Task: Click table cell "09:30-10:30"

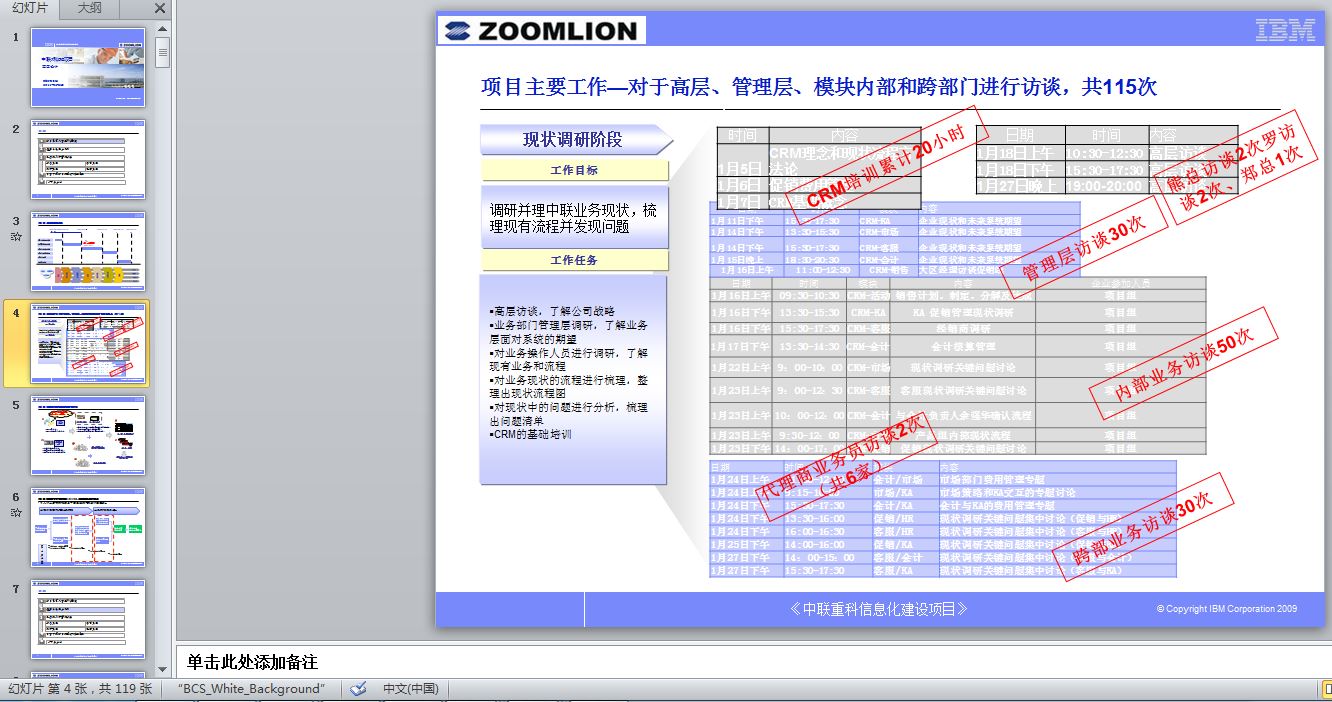Action: click(809, 296)
